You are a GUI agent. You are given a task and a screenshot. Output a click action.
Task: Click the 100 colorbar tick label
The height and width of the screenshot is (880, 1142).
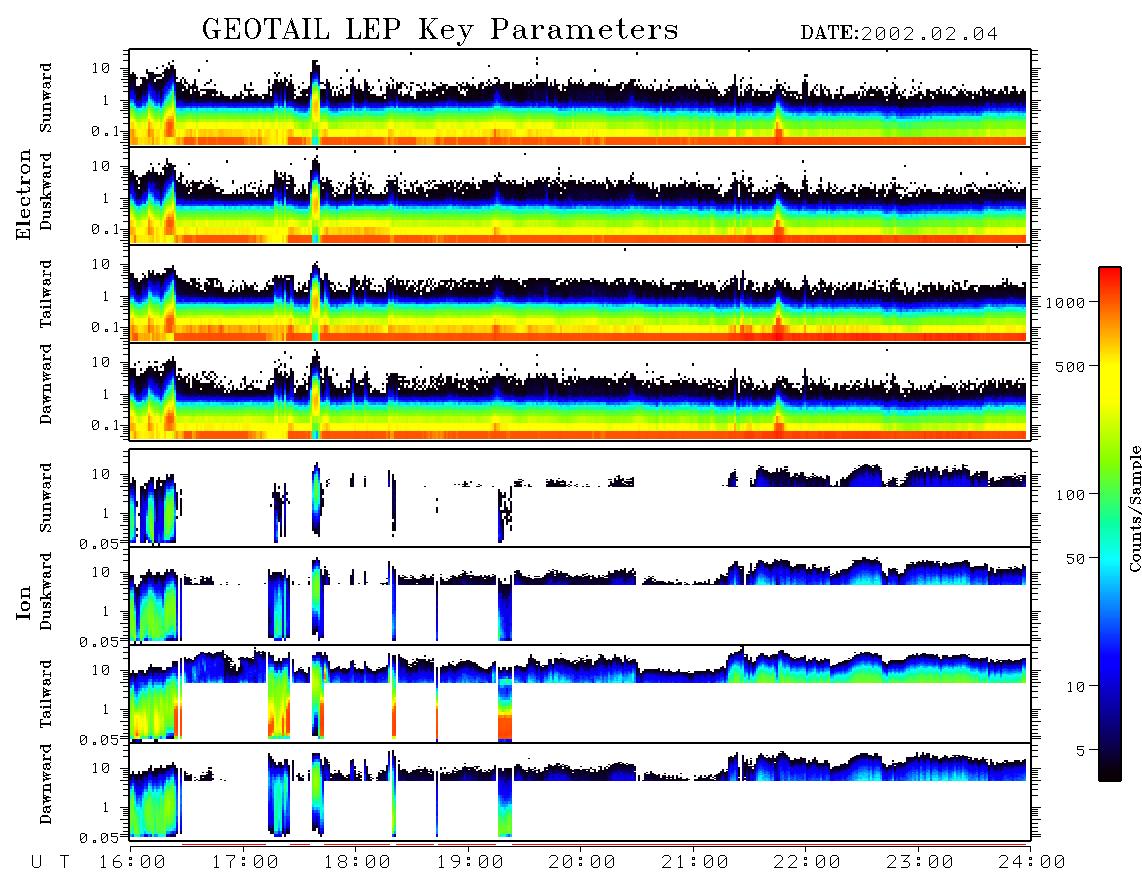coord(1071,495)
